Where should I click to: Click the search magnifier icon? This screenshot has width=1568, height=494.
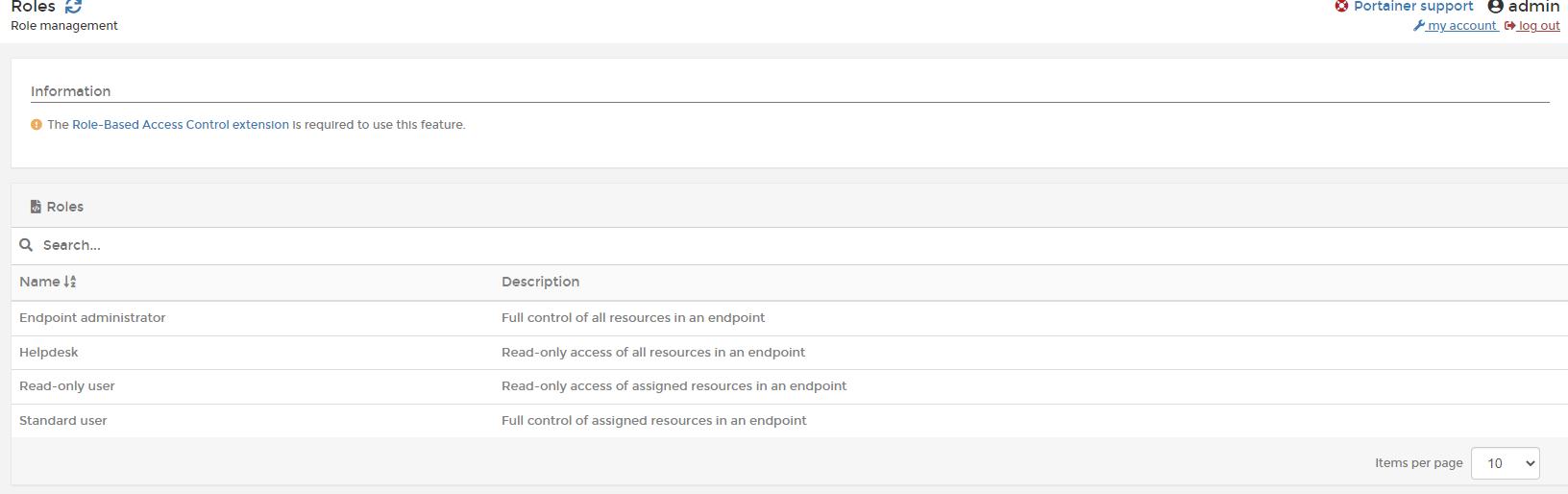26,245
